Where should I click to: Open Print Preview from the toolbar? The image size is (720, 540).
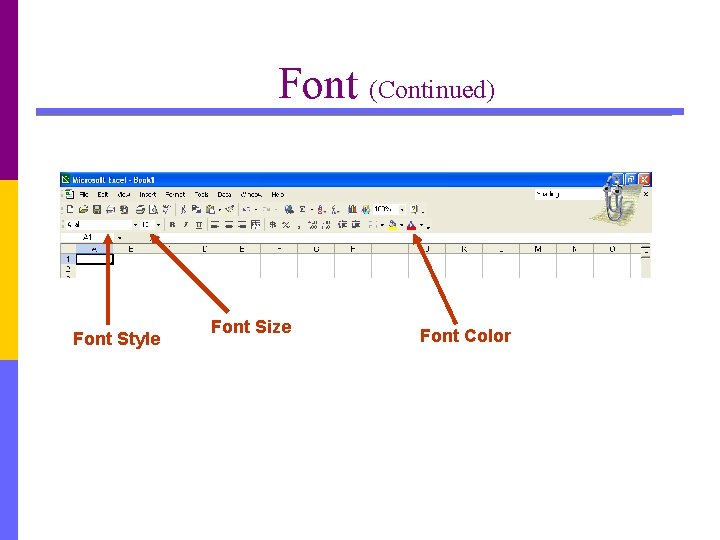pos(153,209)
